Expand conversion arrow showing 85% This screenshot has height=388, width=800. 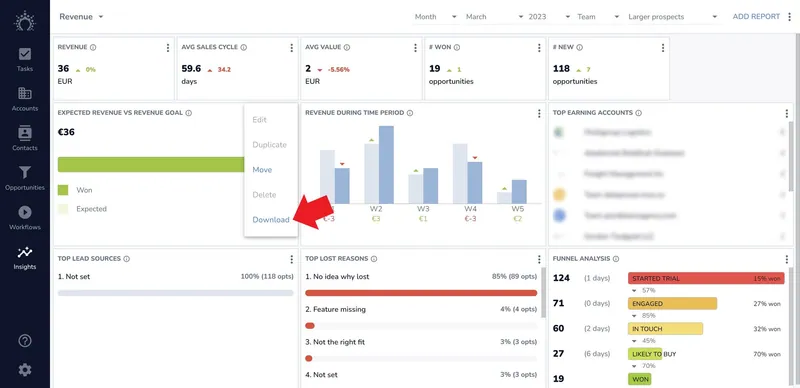click(x=634, y=316)
